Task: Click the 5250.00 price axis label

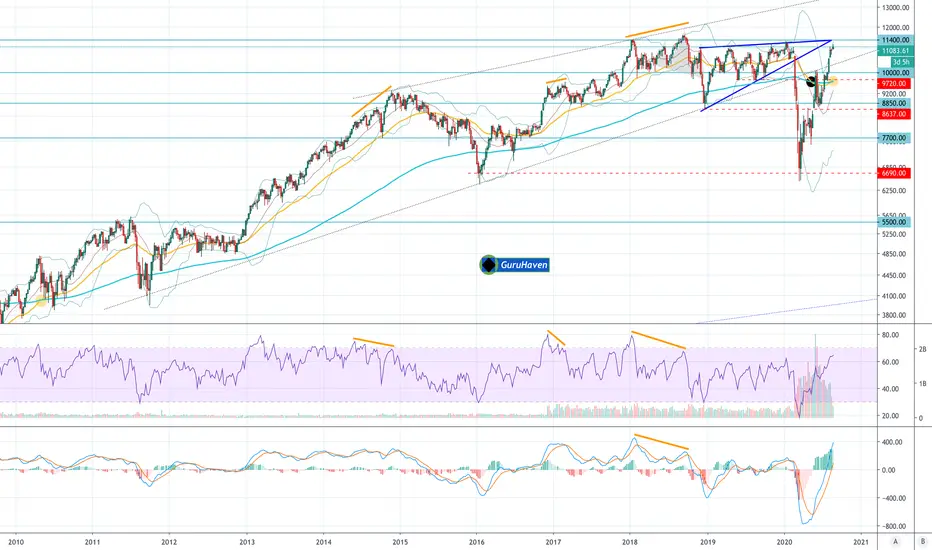Action: point(895,234)
